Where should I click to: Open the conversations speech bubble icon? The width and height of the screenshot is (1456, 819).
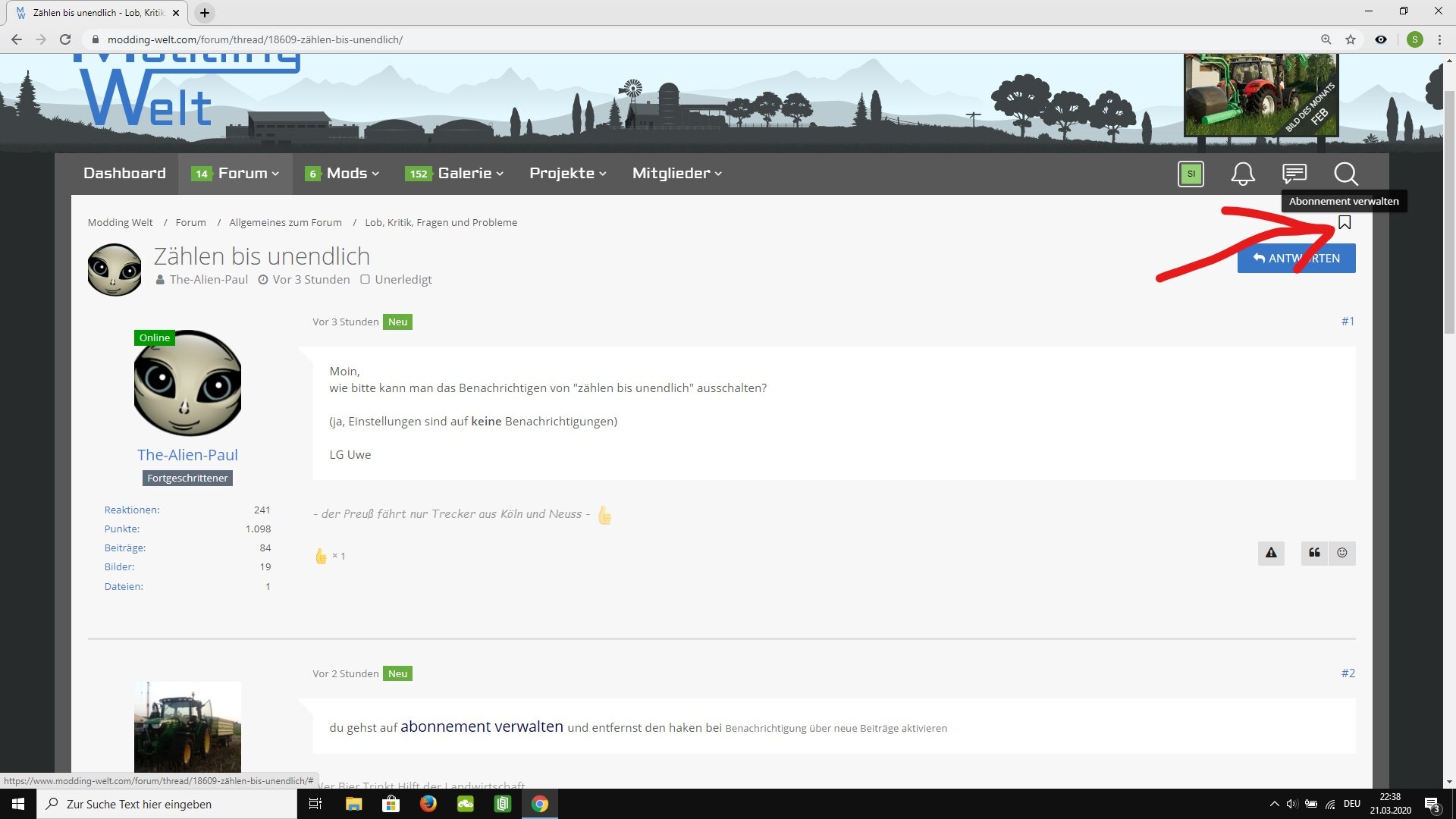coord(1294,174)
